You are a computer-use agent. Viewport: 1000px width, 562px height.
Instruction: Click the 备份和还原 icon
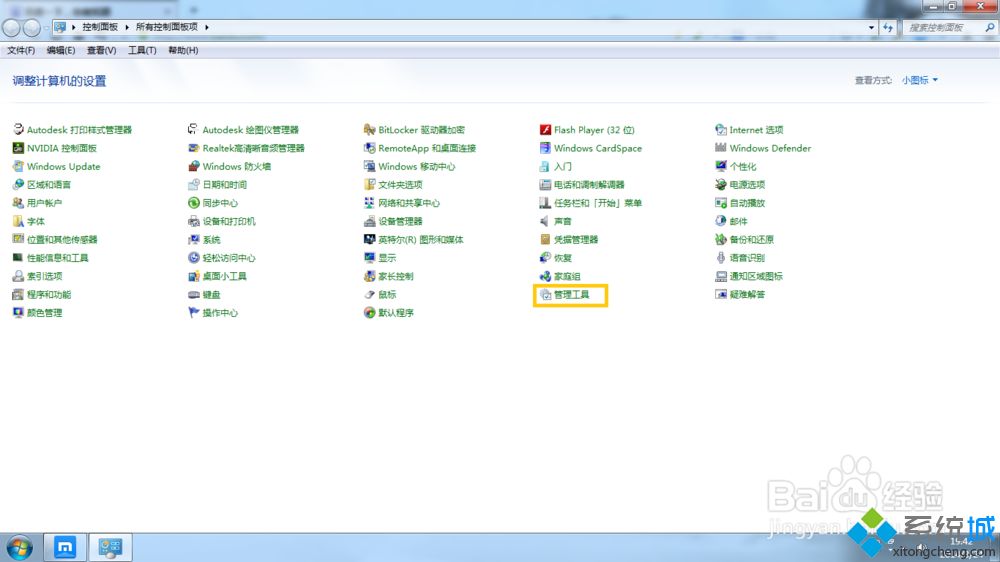pyautogui.click(x=721, y=240)
